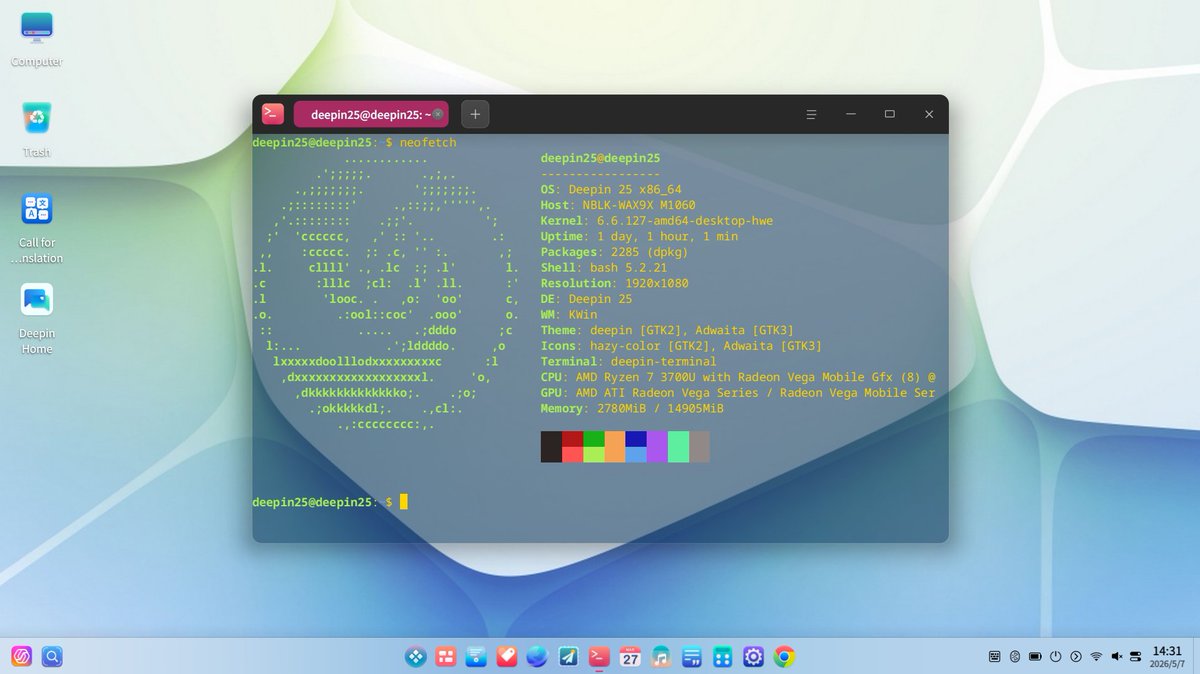Viewport: 1200px width, 674px height.
Task: Open the terminal hamburger menu
Action: pyautogui.click(x=812, y=114)
